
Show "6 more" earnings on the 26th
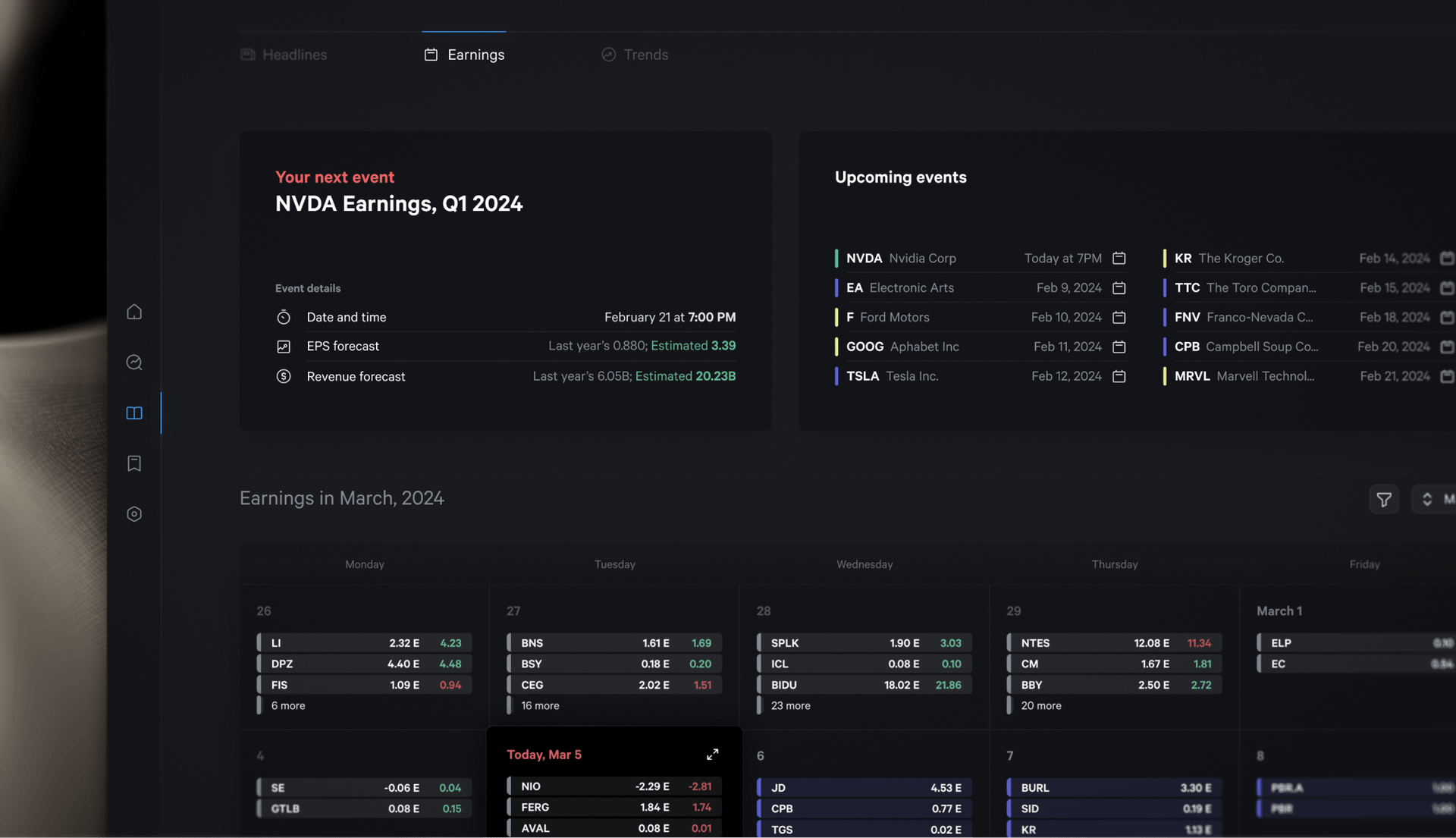[x=288, y=706]
